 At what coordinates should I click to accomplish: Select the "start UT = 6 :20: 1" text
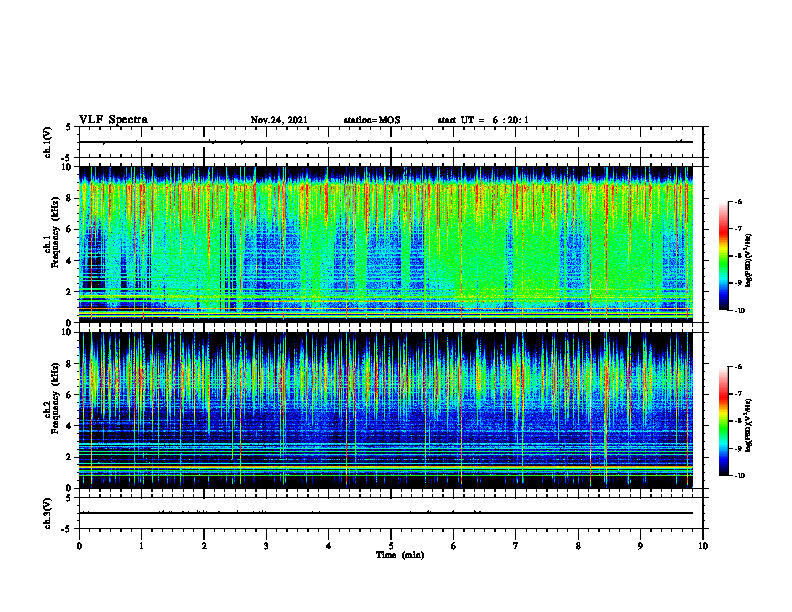click(483, 120)
